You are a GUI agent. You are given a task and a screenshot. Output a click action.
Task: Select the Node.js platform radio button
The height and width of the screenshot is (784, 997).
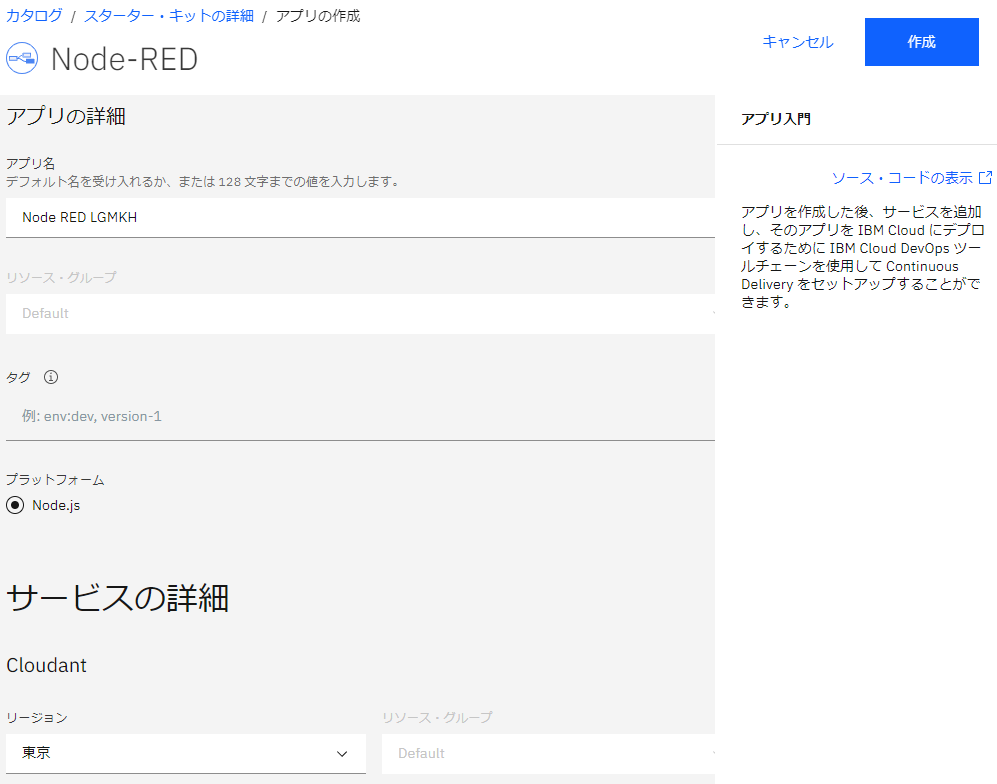coord(15,505)
